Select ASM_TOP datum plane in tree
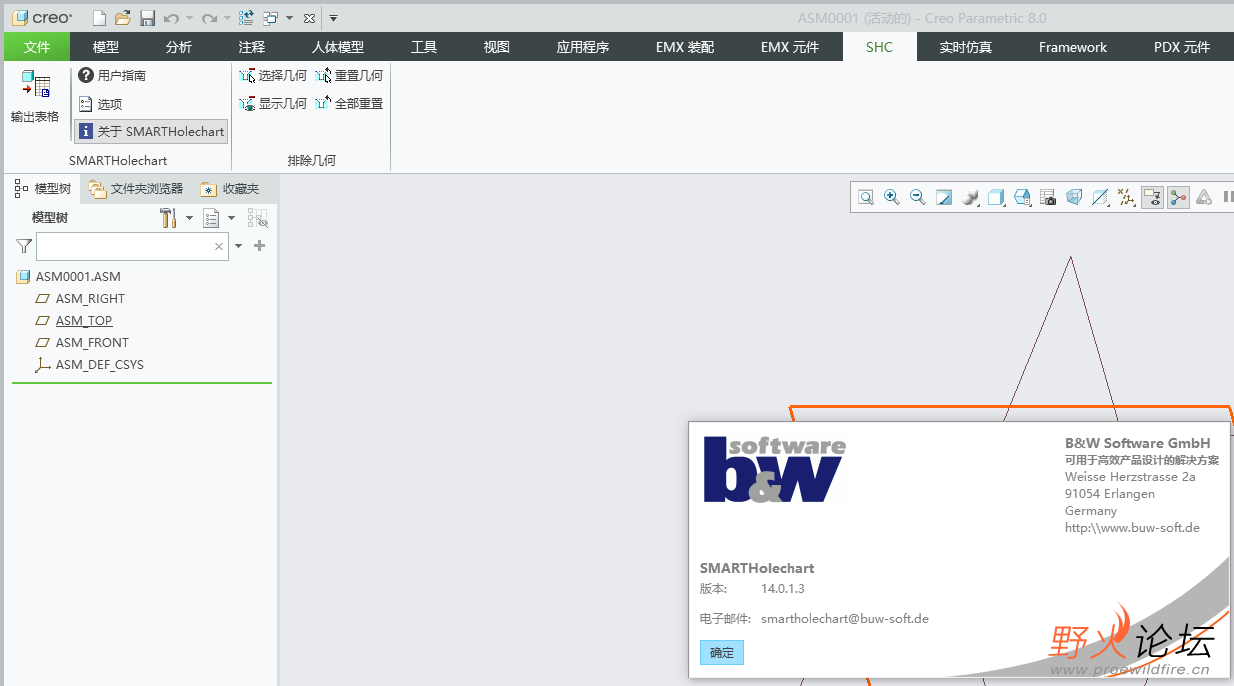The image size is (1234, 686). pyautogui.click(x=74, y=321)
